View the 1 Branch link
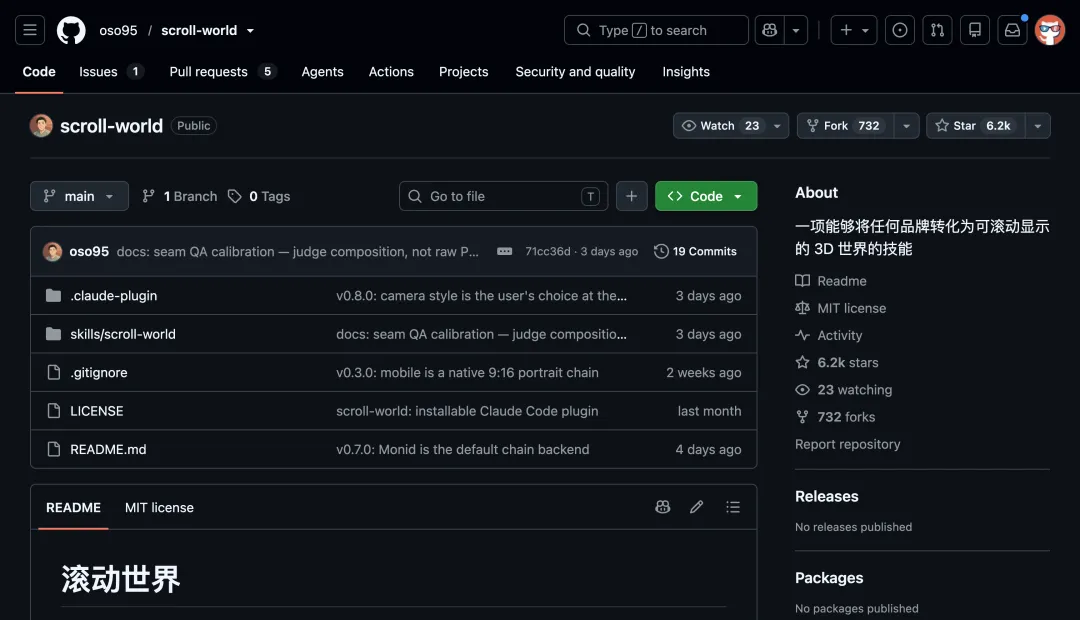The height and width of the screenshot is (620, 1080). [x=180, y=196]
